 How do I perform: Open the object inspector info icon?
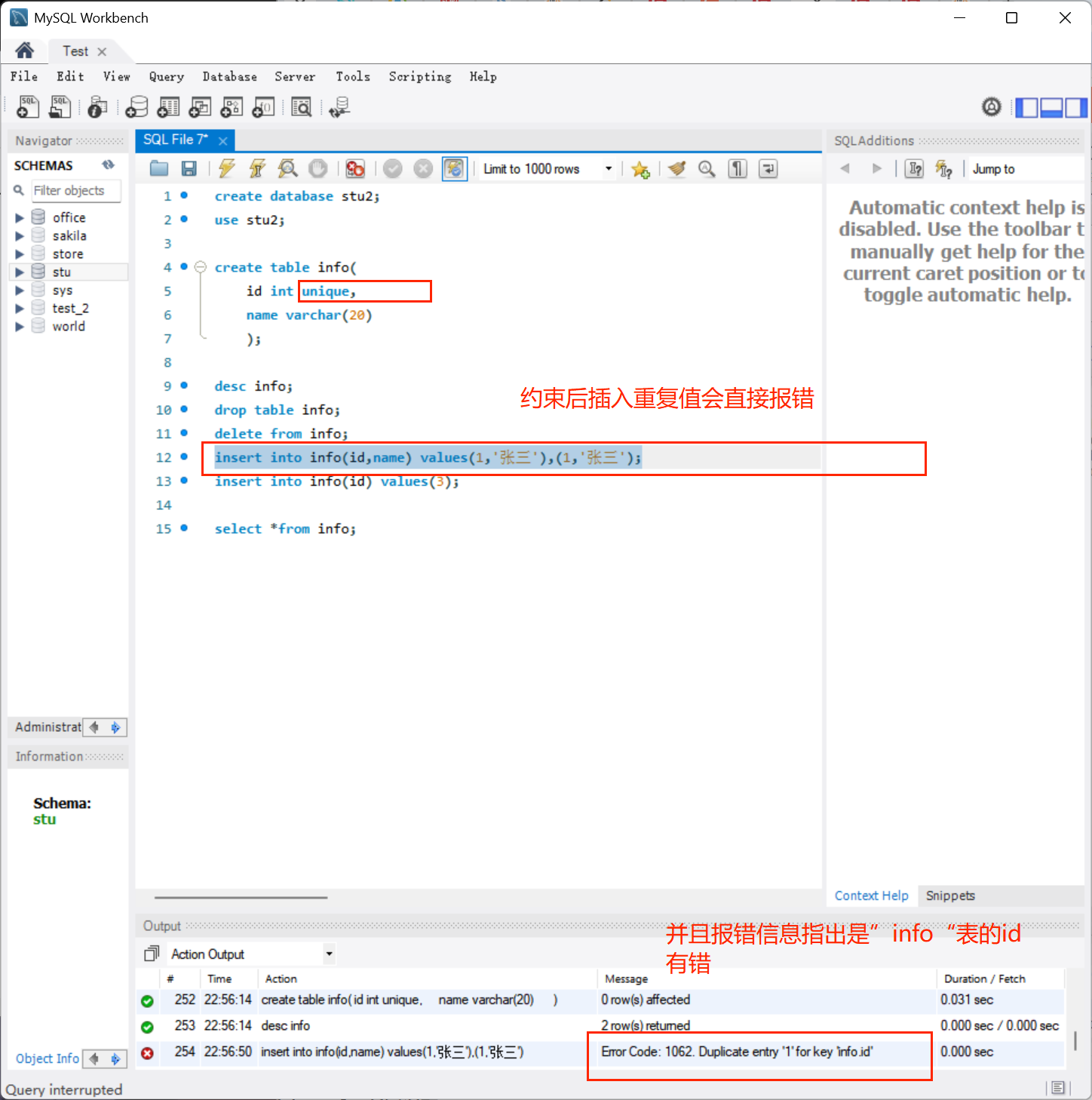[97, 107]
